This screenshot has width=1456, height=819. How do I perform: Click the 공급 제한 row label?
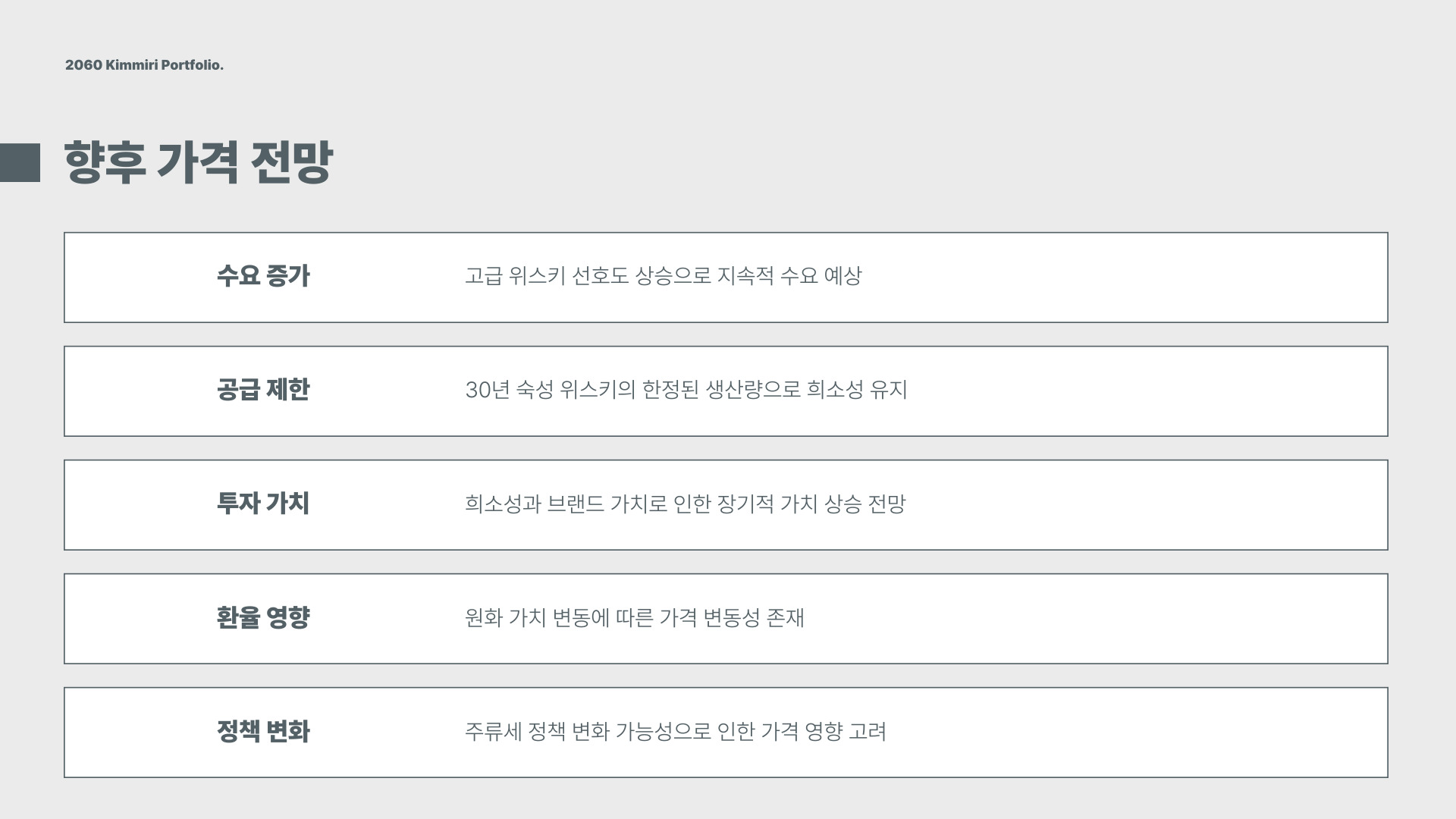[263, 390]
